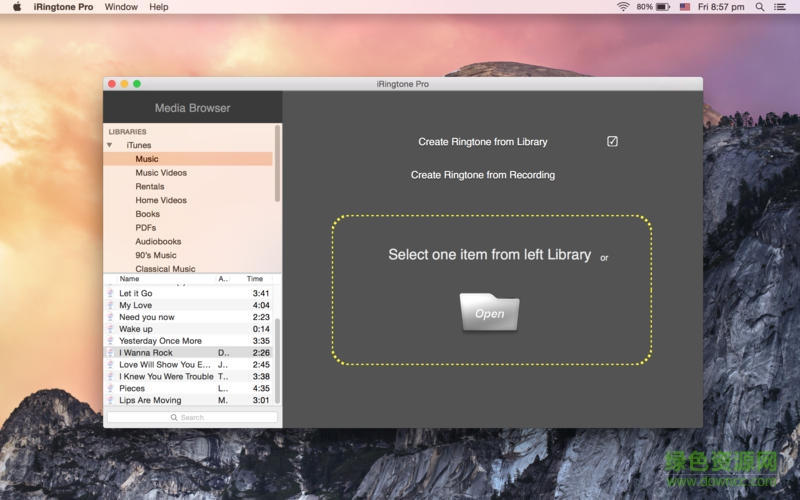The width and height of the screenshot is (800, 500).
Task: Click the music file icon beside Need you now
Action: (110, 317)
